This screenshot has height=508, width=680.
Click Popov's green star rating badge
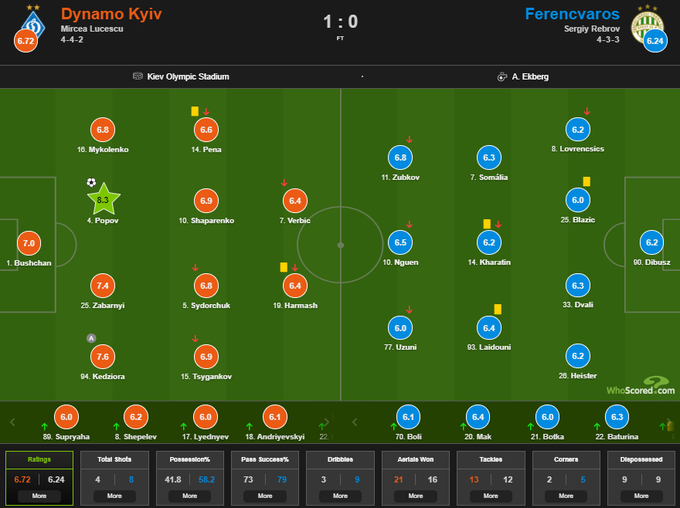point(102,200)
